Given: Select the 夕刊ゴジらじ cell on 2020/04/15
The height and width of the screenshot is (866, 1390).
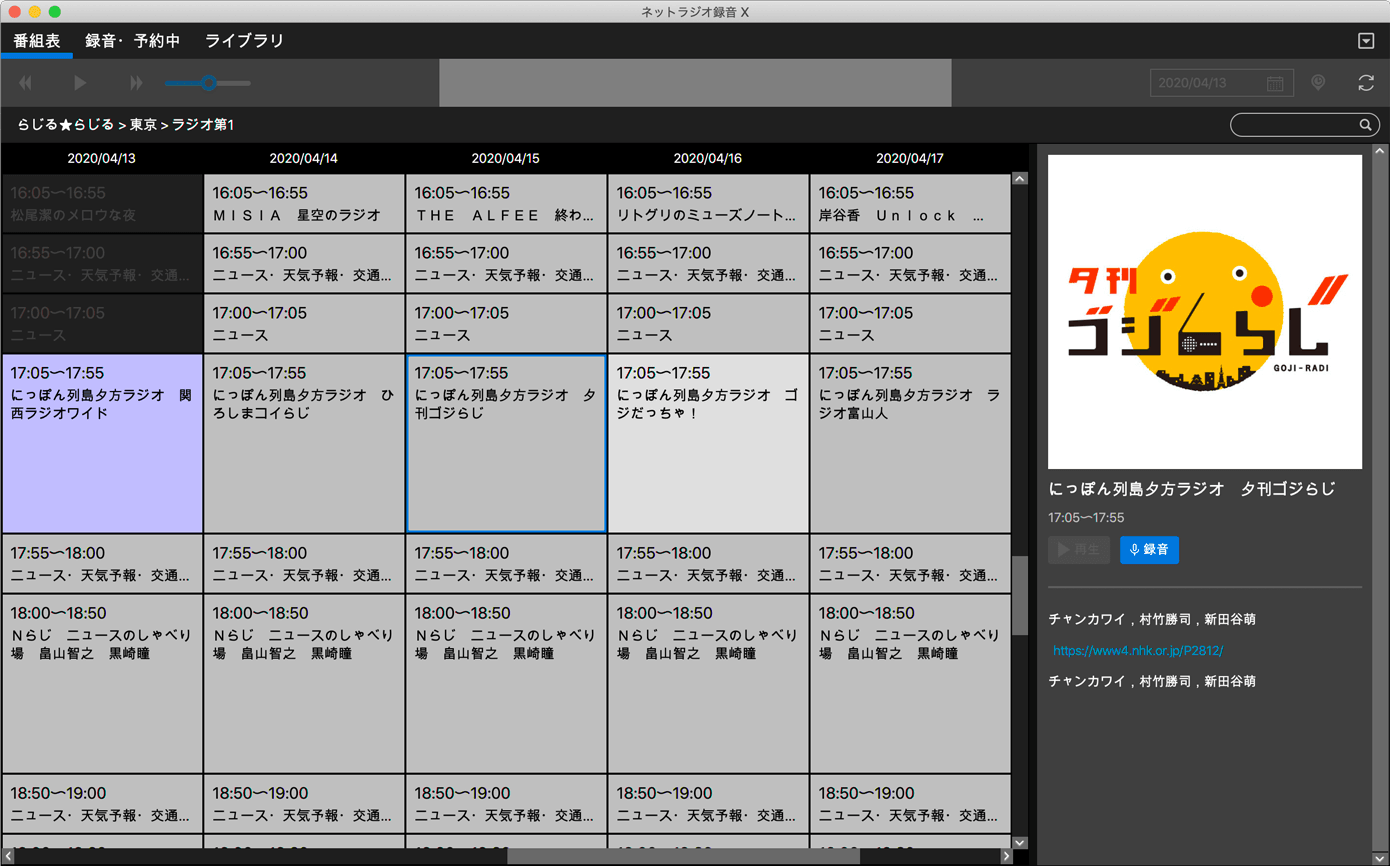Looking at the screenshot, I should pyautogui.click(x=505, y=440).
